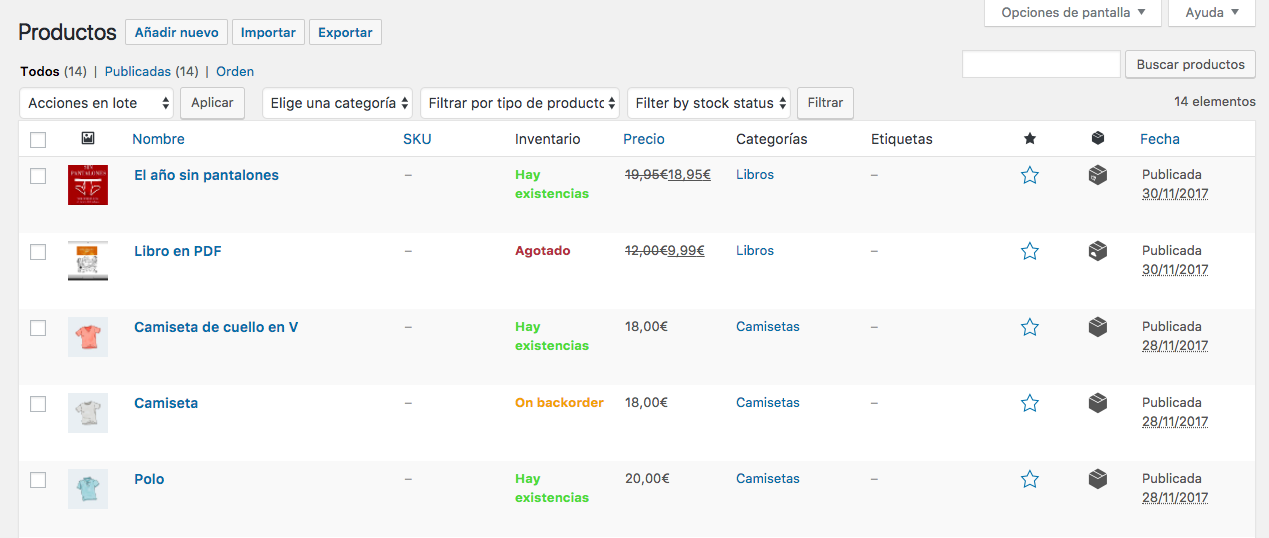Open the Libro en PDF thumbnail
1269x538 pixels.
point(88,261)
